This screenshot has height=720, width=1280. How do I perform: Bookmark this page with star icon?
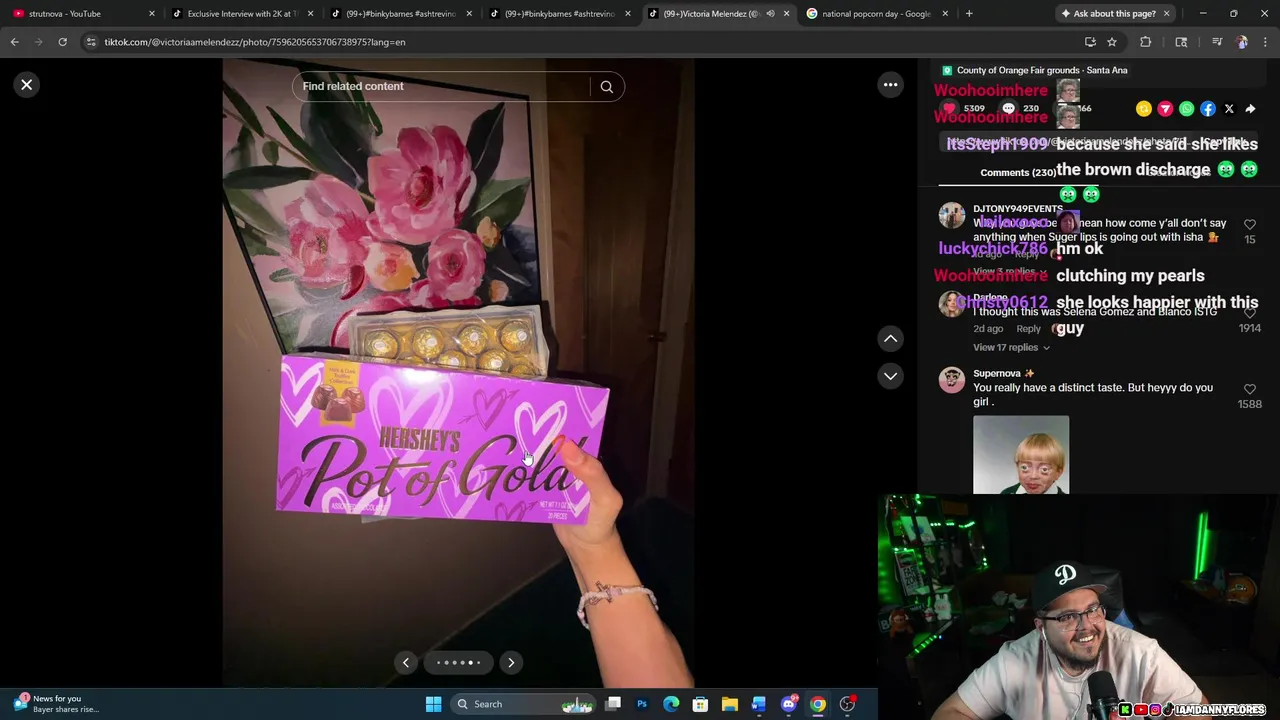click(x=1112, y=42)
